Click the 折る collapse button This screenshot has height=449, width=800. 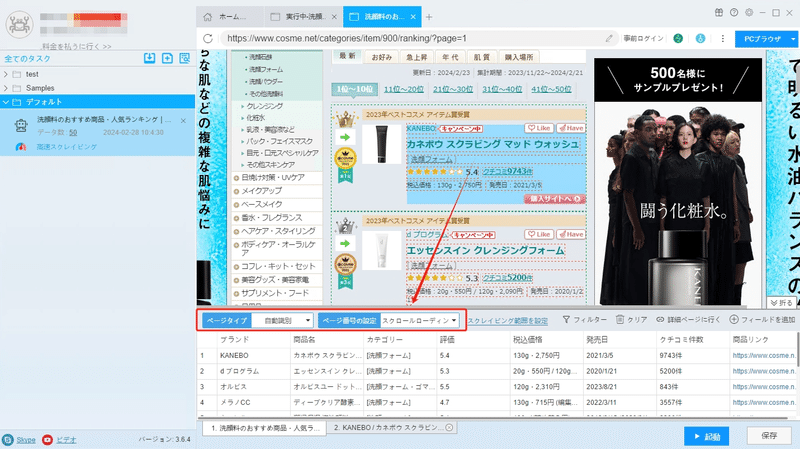coord(782,303)
